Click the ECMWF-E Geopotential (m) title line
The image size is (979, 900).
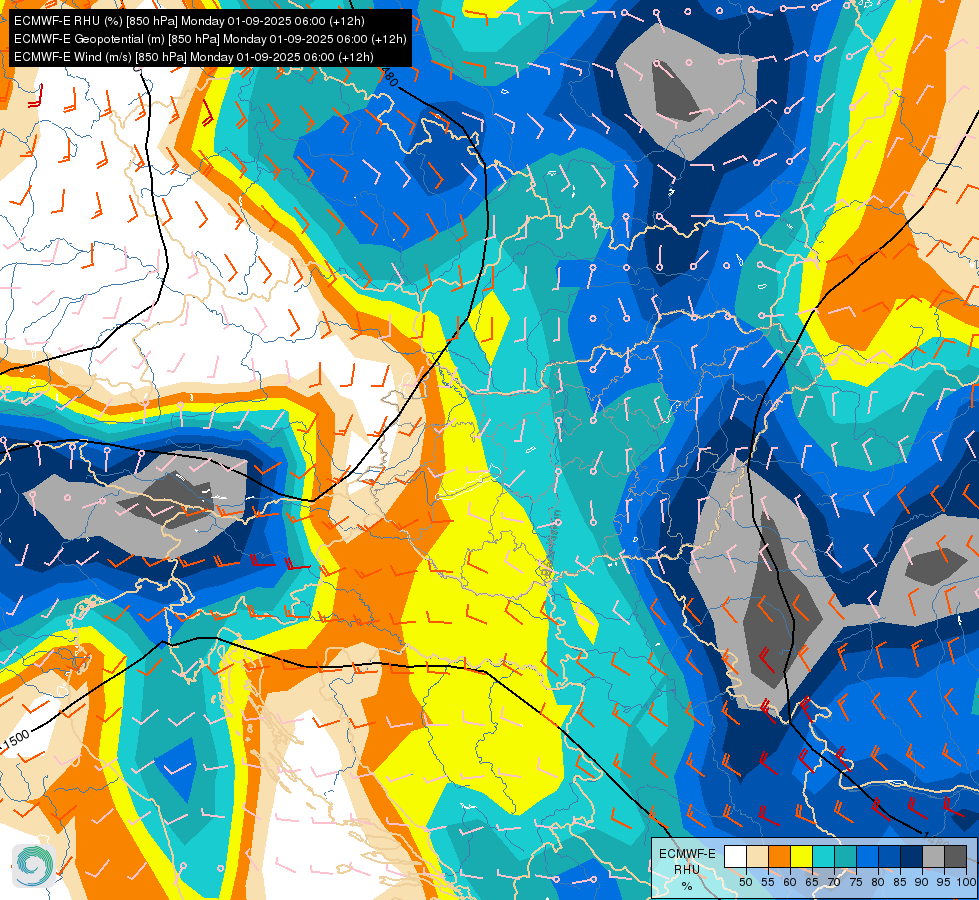point(210,39)
